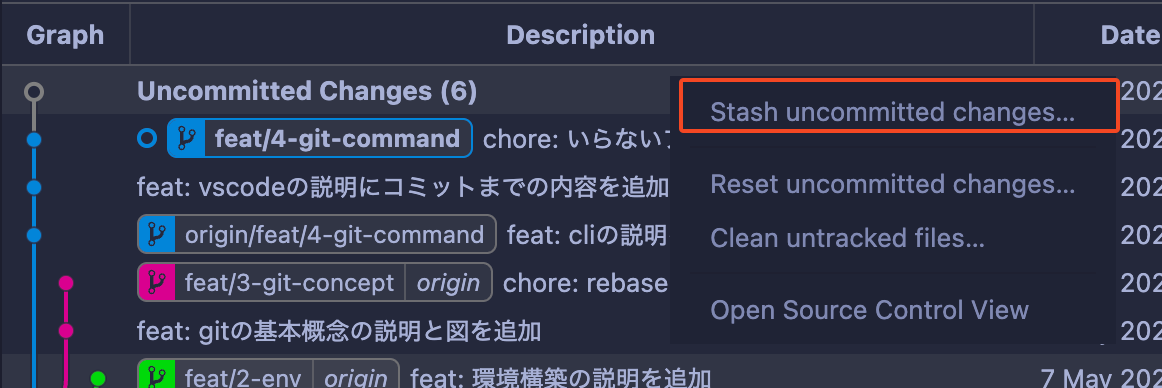Click the pink branch icon on feat/3-git-concept
Viewport: 1162px width, 388px height.
156,283
